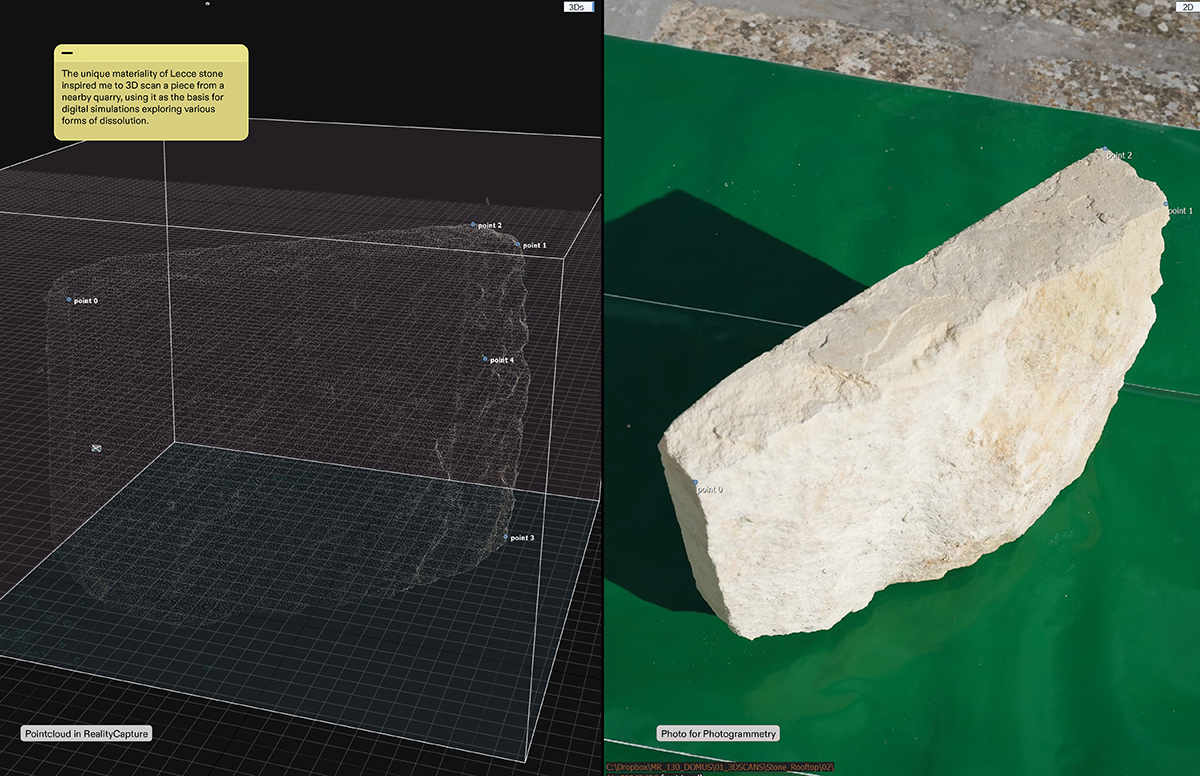Pick control point 3 in the pointcloud

506,537
